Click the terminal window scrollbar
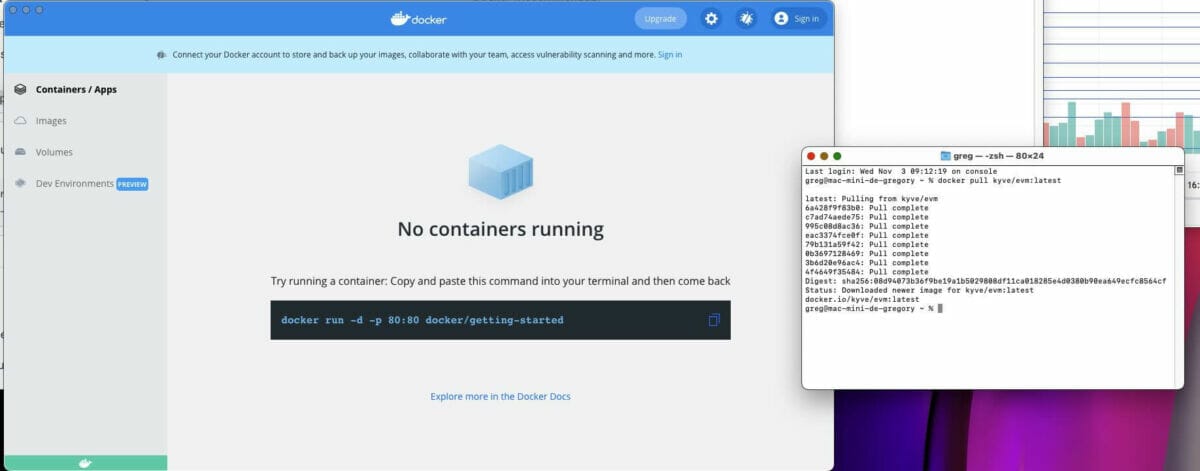The image size is (1200, 471). coord(1178,270)
